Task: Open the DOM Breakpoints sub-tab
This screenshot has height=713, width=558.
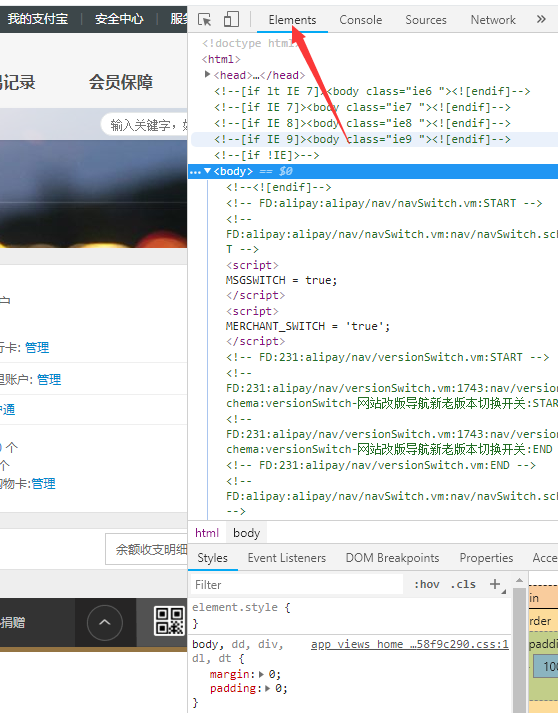Action: click(392, 558)
